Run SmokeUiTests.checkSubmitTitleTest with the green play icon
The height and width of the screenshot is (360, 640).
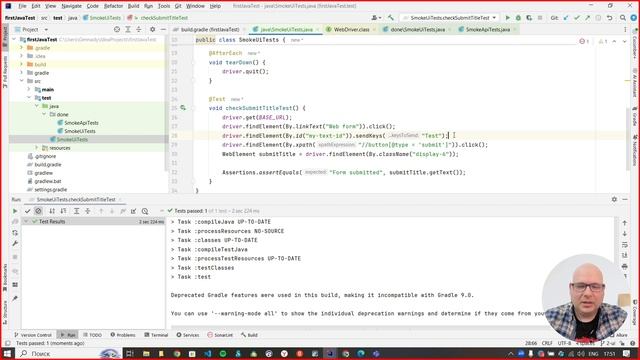pos(507,18)
